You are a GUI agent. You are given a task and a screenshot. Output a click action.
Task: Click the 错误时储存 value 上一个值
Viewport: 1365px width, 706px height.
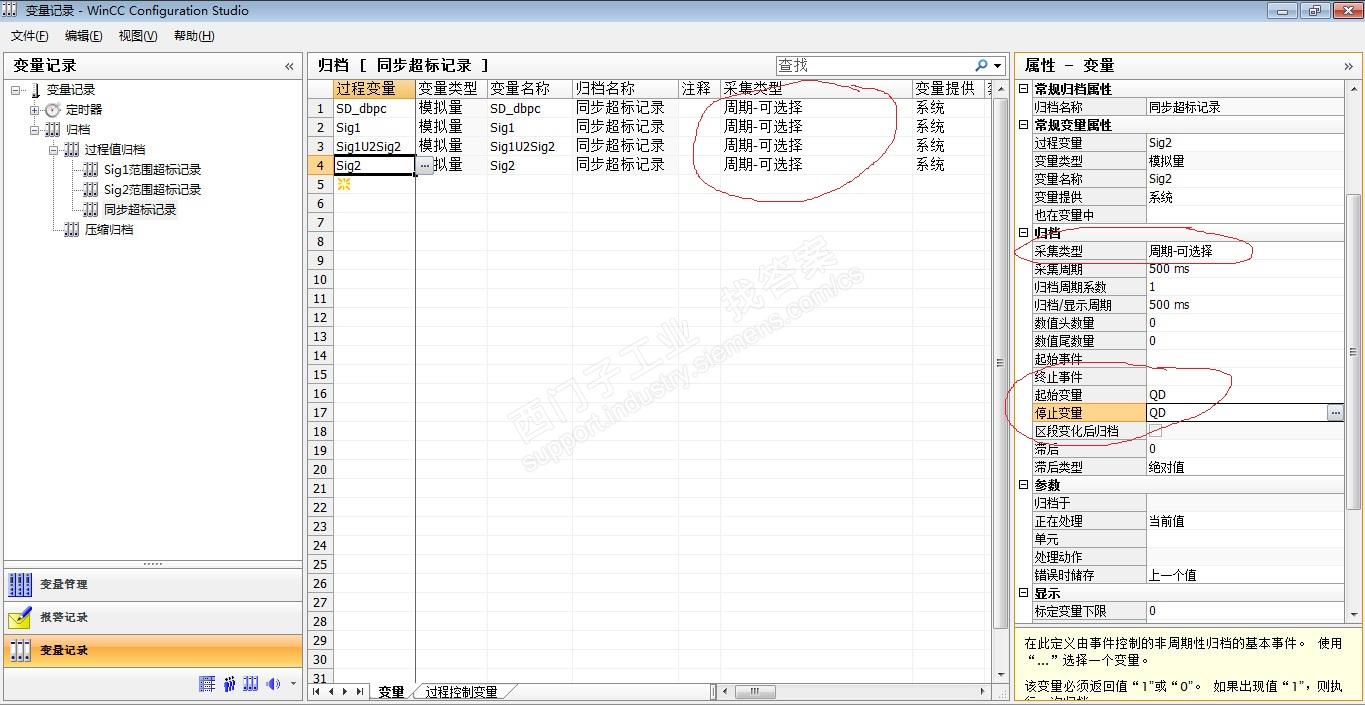click(1245, 575)
